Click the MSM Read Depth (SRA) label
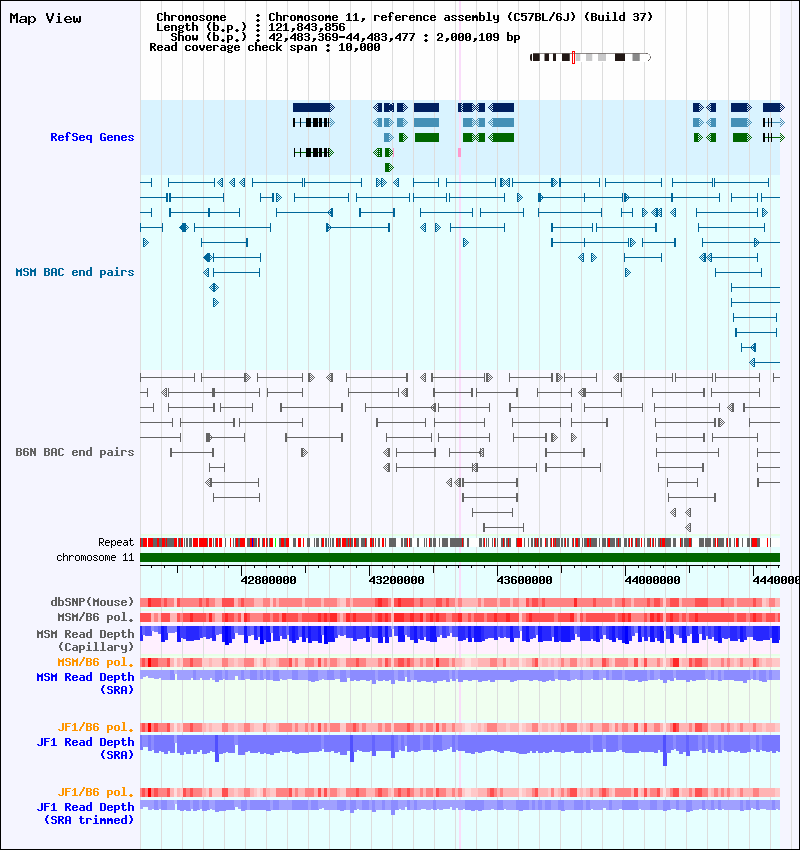 (85, 684)
